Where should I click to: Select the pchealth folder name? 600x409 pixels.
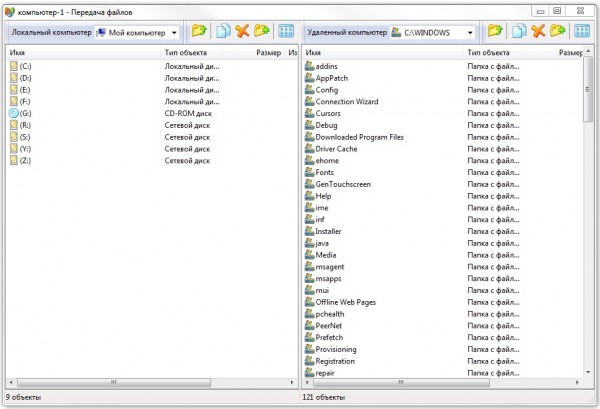pos(330,314)
